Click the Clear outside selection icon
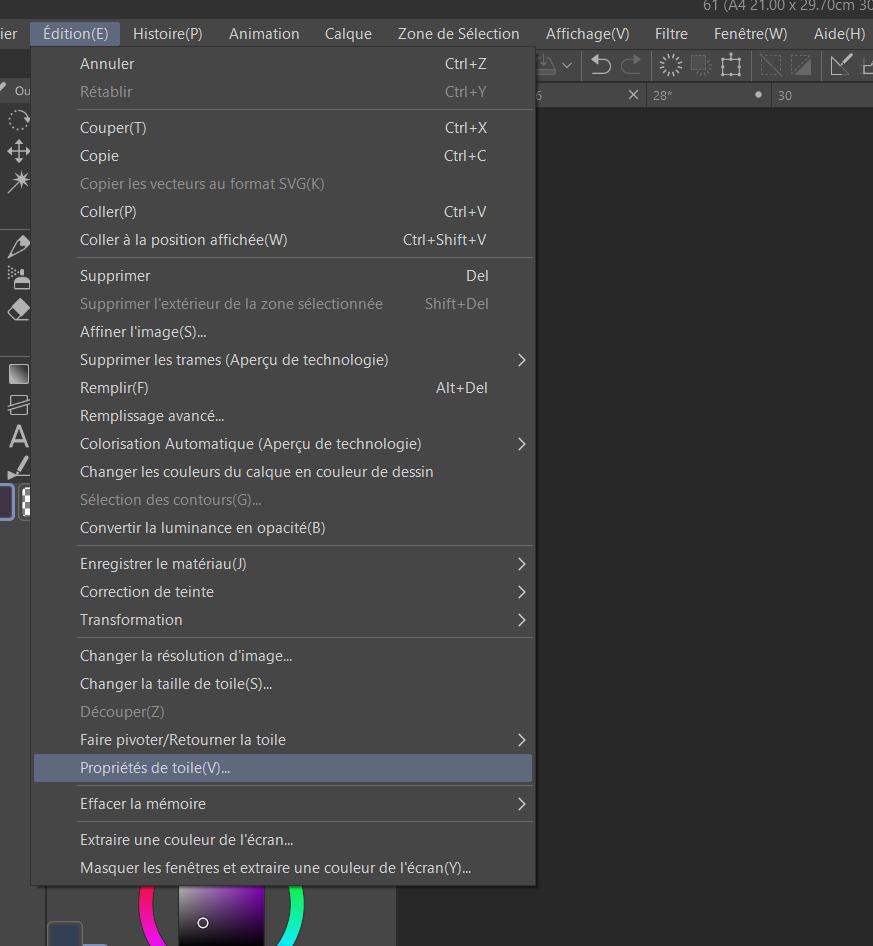 pyautogui.click(x=700, y=65)
